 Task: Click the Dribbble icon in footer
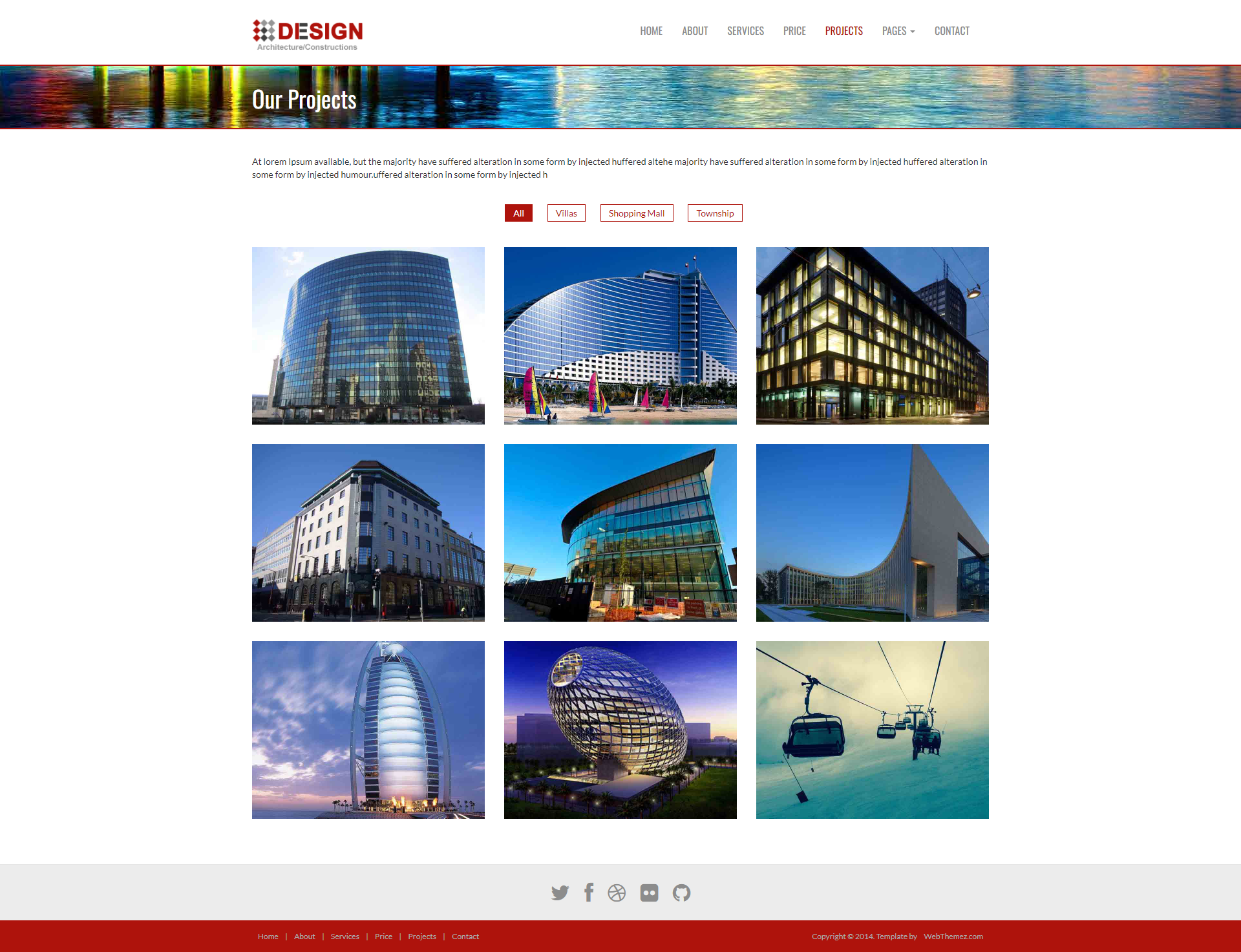pos(621,893)
